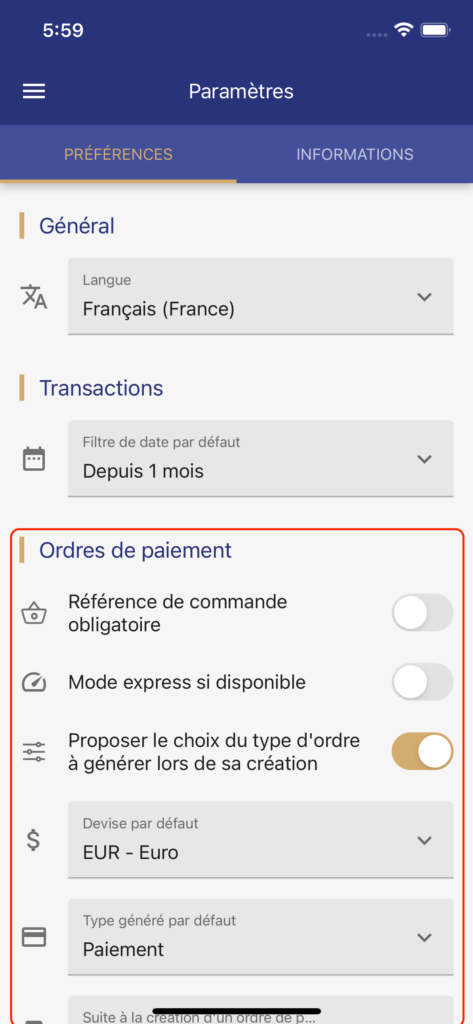The width and height of the screenshot is (473, 1024).
Task: Tap the language translate icon
Action: point(34,296)
